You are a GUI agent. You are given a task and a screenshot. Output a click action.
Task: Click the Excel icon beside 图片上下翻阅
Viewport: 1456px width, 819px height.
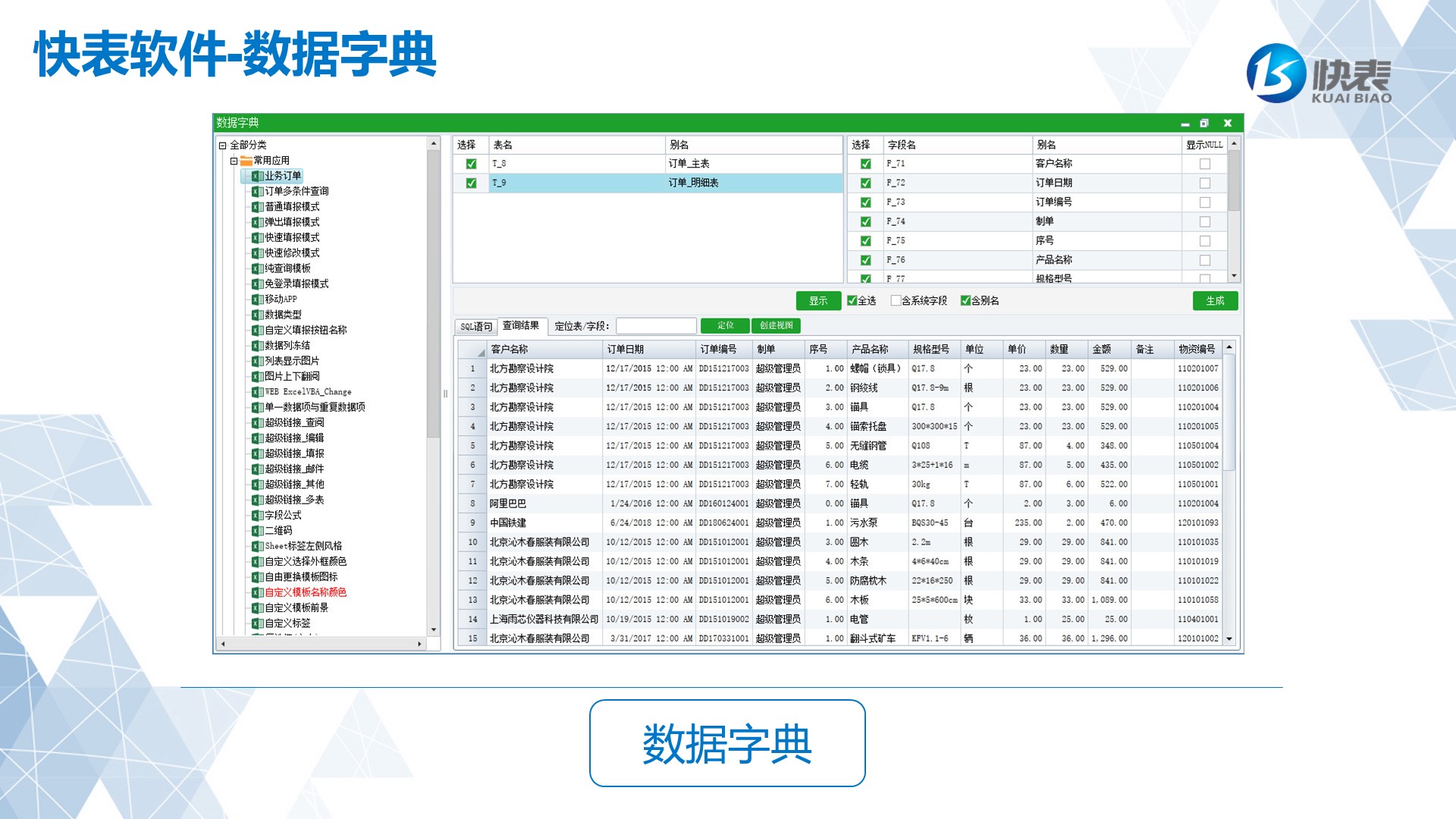[257, 376]
